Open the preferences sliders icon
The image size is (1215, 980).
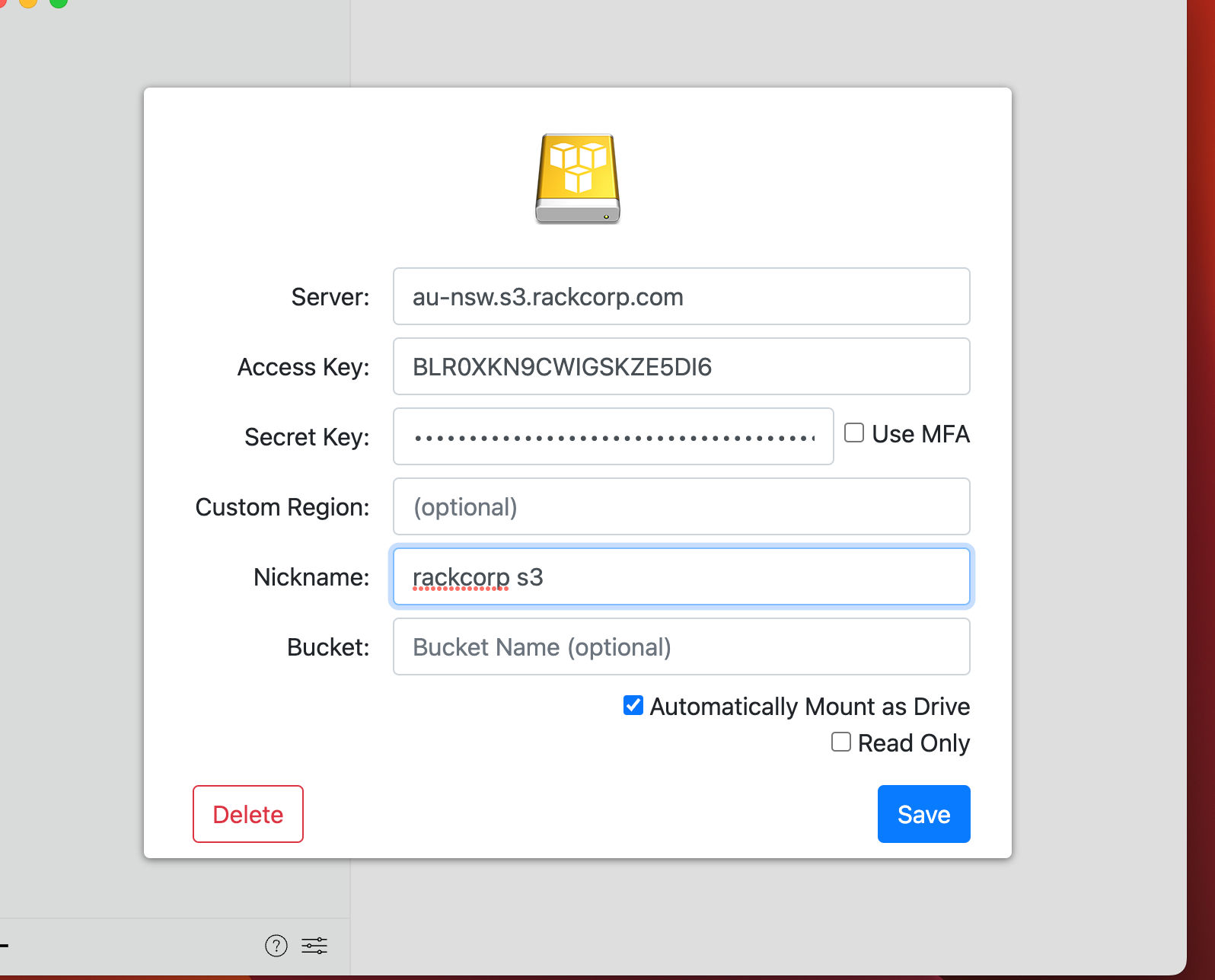coord(314,946)
